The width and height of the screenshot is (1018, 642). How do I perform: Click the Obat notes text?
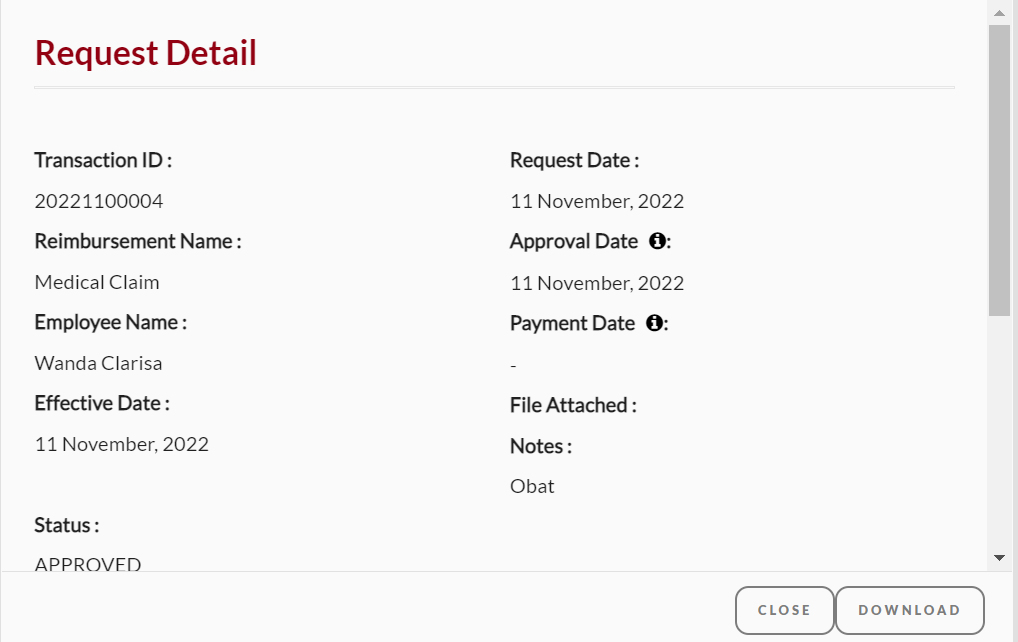532,486
